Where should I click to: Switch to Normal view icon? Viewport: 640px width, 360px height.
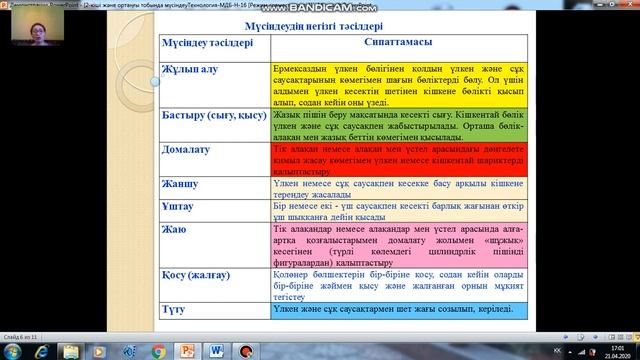point(611,337)
